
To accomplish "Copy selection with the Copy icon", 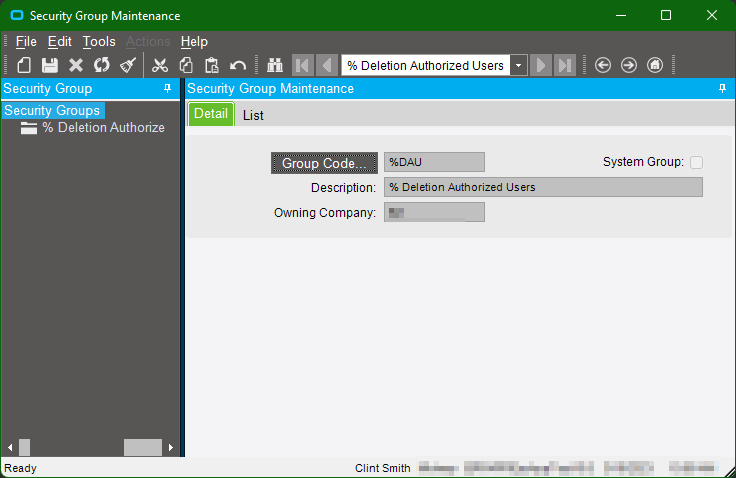I will (x=186, y=65).
